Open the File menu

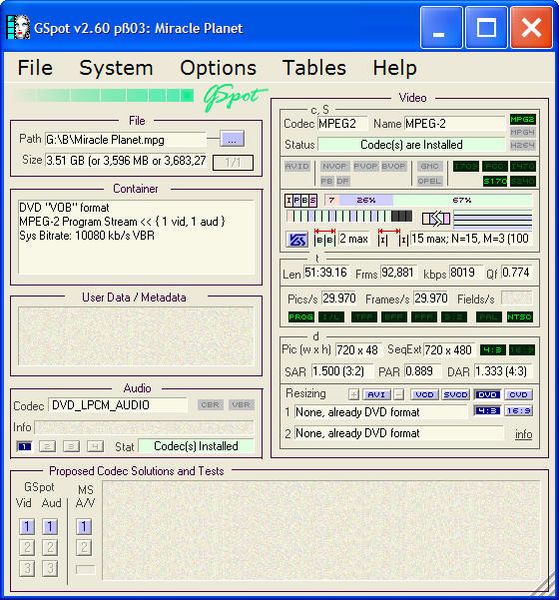pos(35,68)
